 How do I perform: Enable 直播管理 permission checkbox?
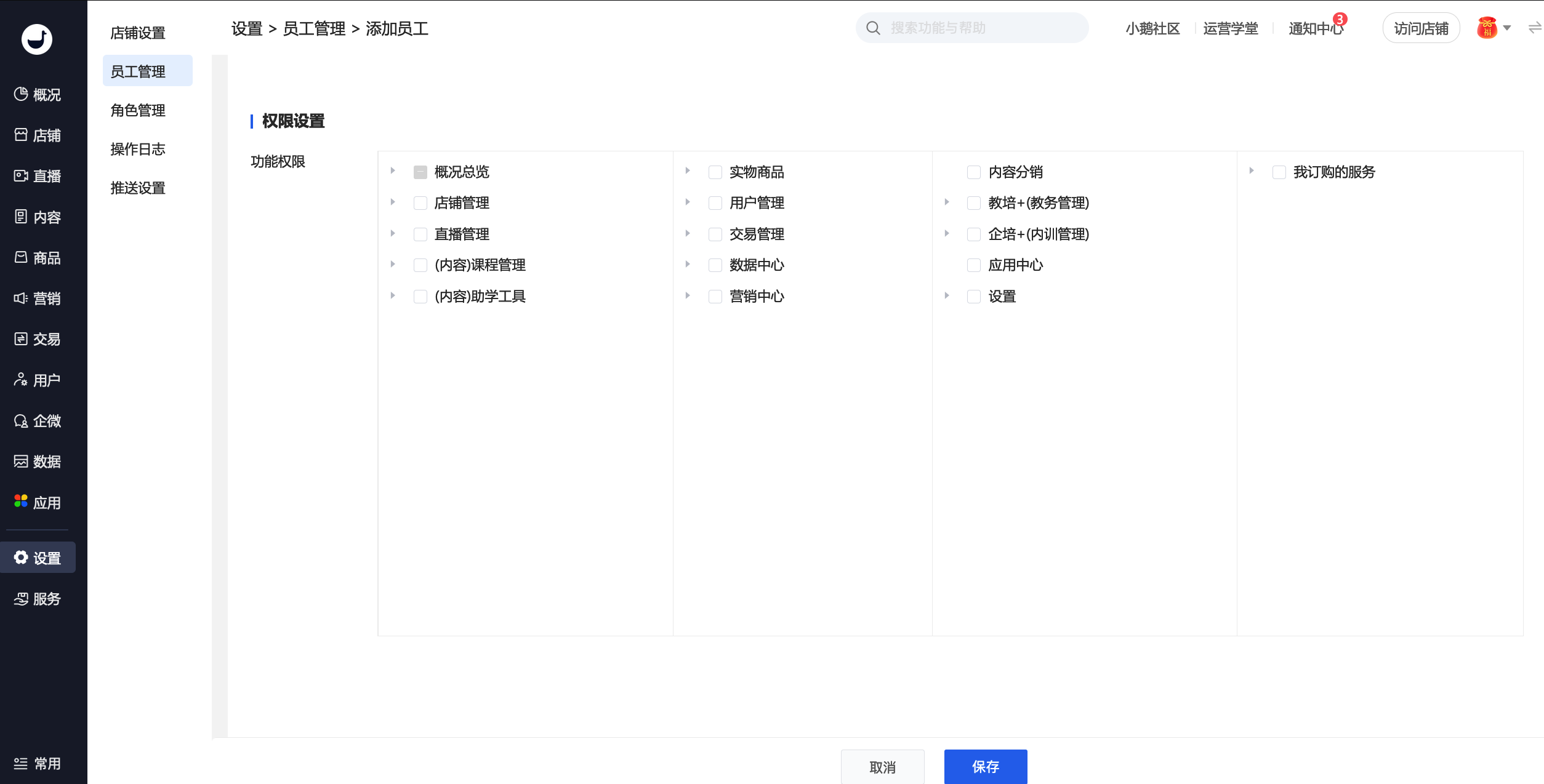point(420,234)
